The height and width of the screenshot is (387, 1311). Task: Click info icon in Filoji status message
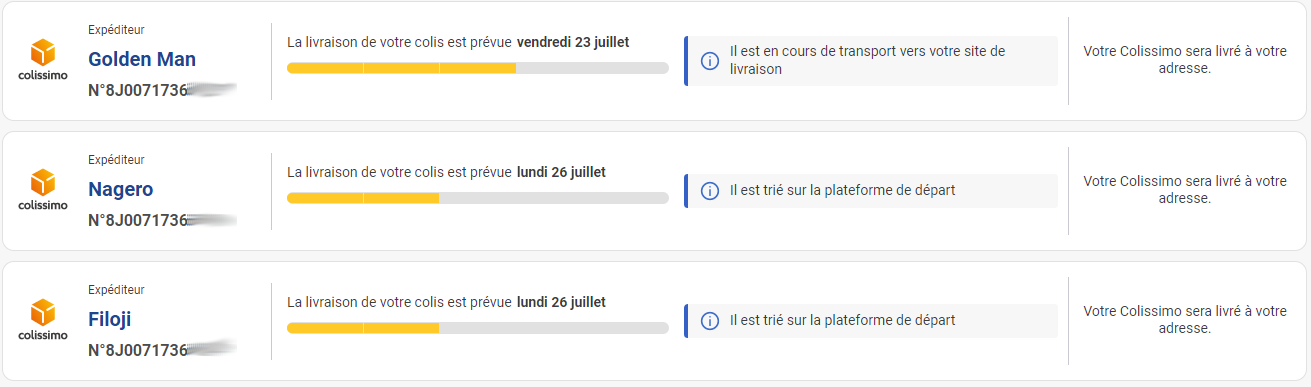click(710, 321)
